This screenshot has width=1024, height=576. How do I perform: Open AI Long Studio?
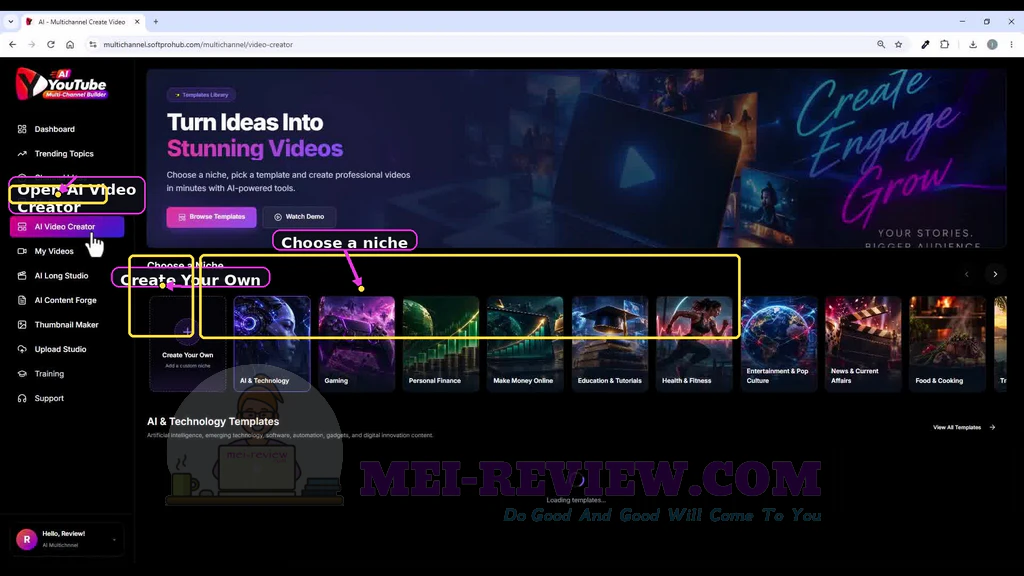click(61, 276)
